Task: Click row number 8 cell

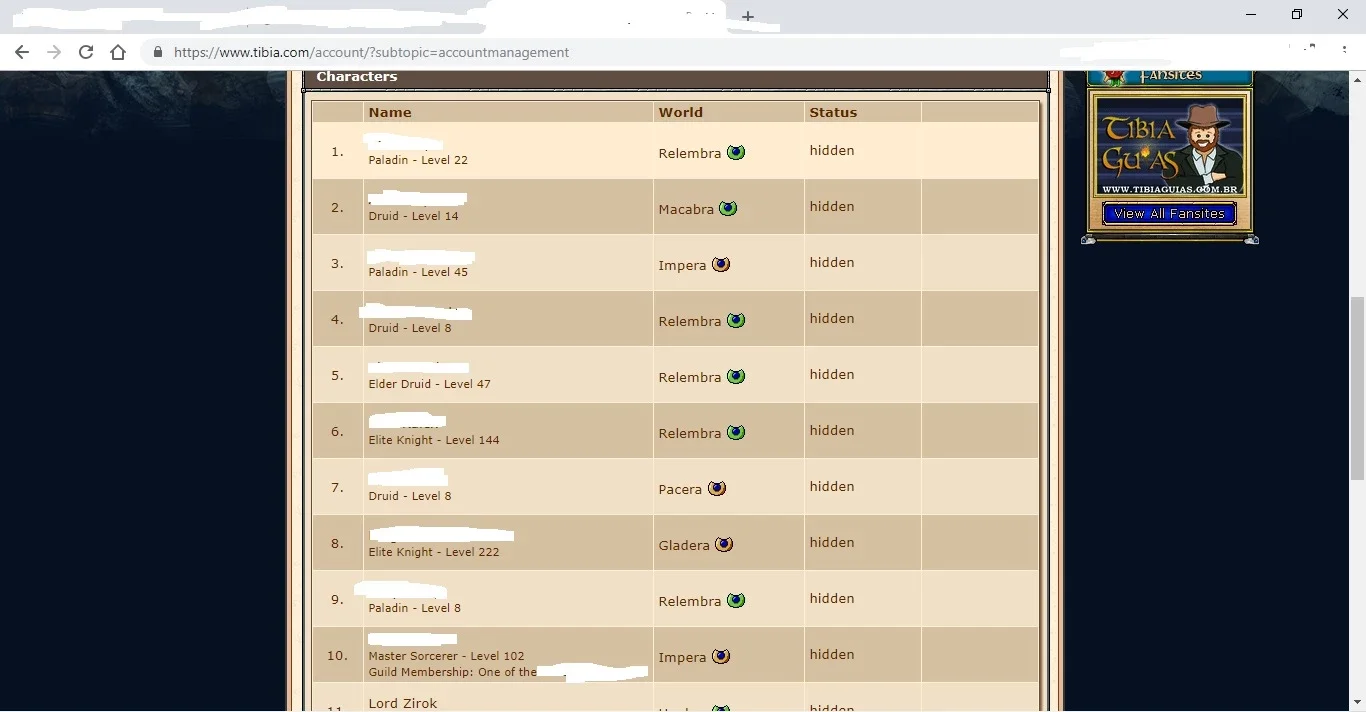Action: 337,543
